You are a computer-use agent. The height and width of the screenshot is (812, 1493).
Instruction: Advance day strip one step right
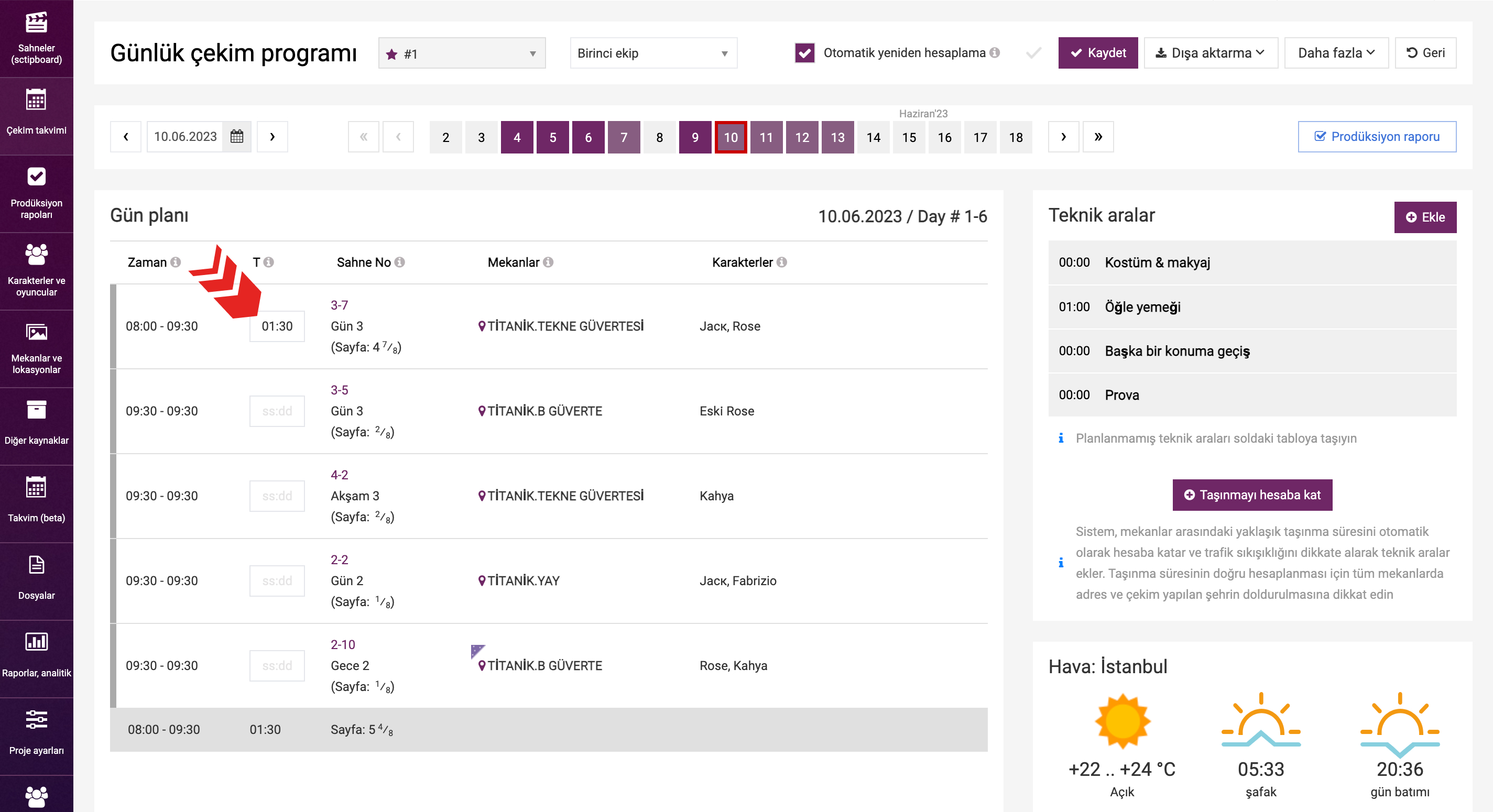coord(1063,137)
